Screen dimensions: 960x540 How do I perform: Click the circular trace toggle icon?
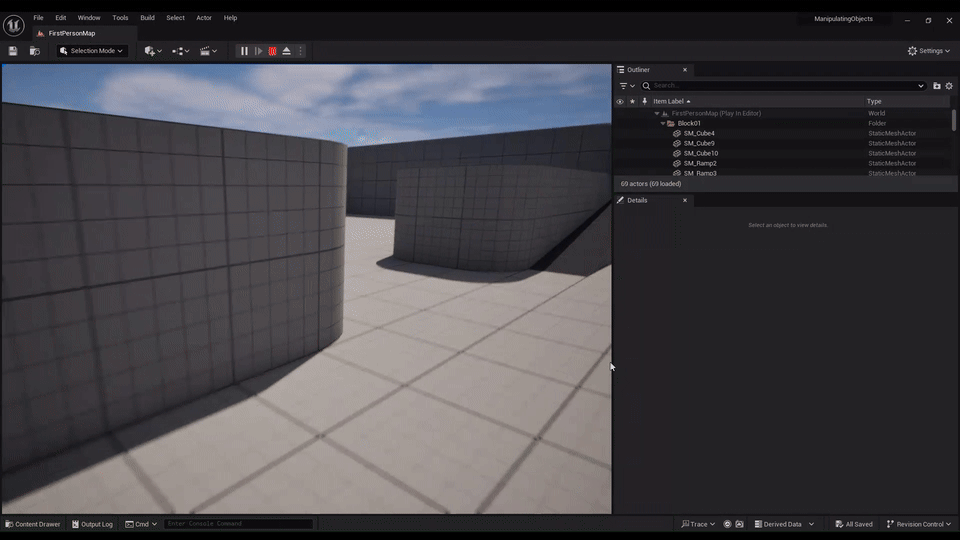tap(727, 524)
